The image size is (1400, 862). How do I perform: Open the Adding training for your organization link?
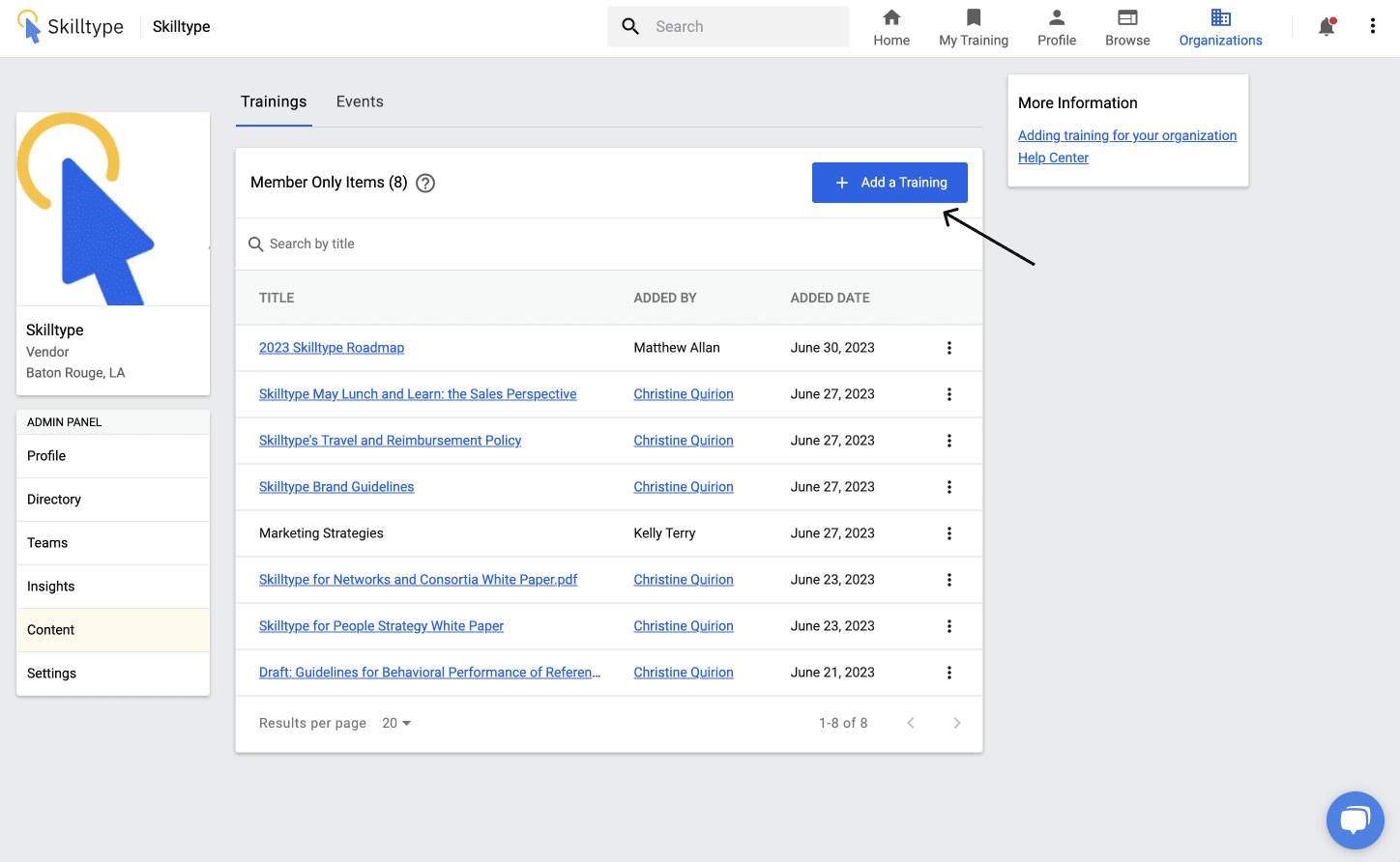[1127, 135]
